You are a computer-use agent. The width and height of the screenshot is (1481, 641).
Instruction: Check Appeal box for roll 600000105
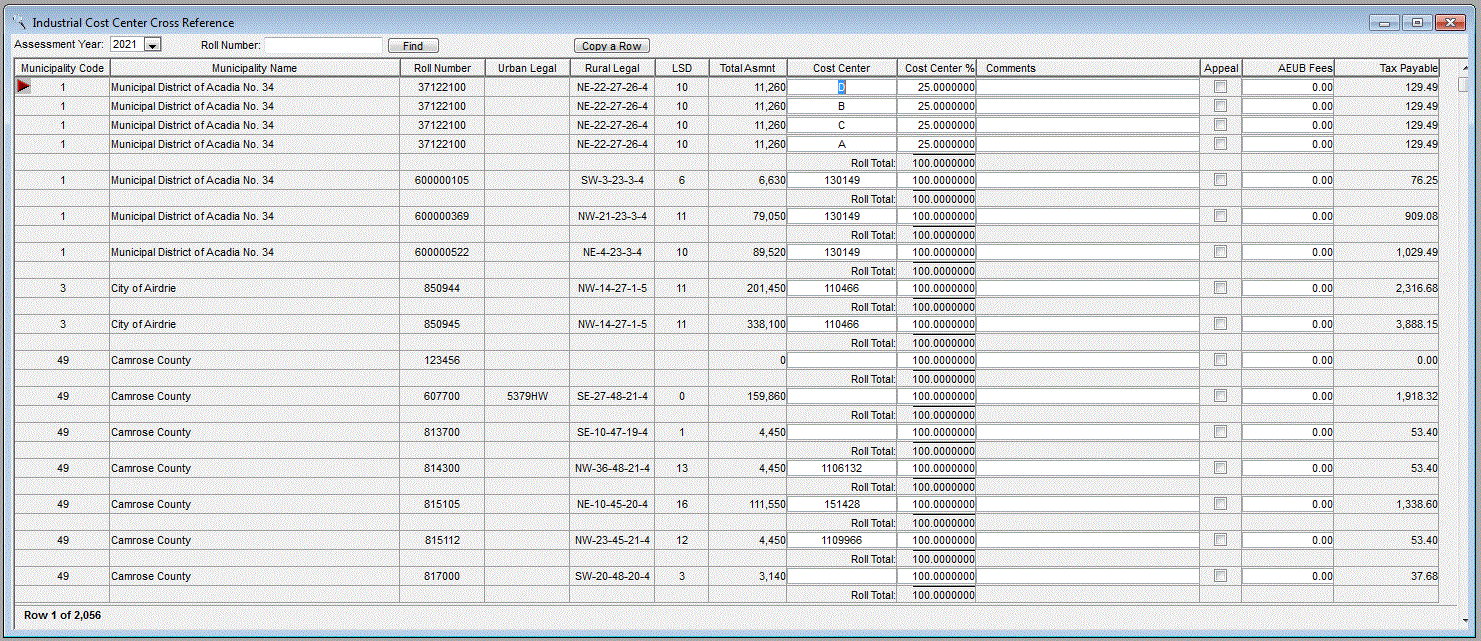[x=1220, y=180]
